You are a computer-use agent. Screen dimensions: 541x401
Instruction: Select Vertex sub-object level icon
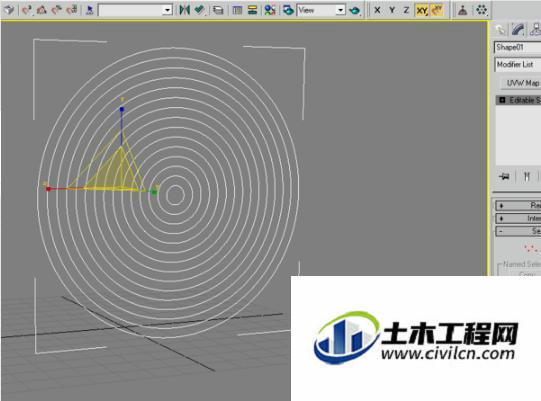coord(531,248)
